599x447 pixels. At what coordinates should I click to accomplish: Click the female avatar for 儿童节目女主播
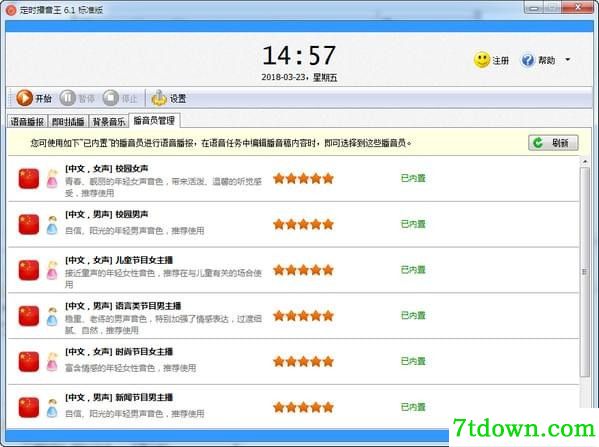pyautogui.click(x=52, y=270)
